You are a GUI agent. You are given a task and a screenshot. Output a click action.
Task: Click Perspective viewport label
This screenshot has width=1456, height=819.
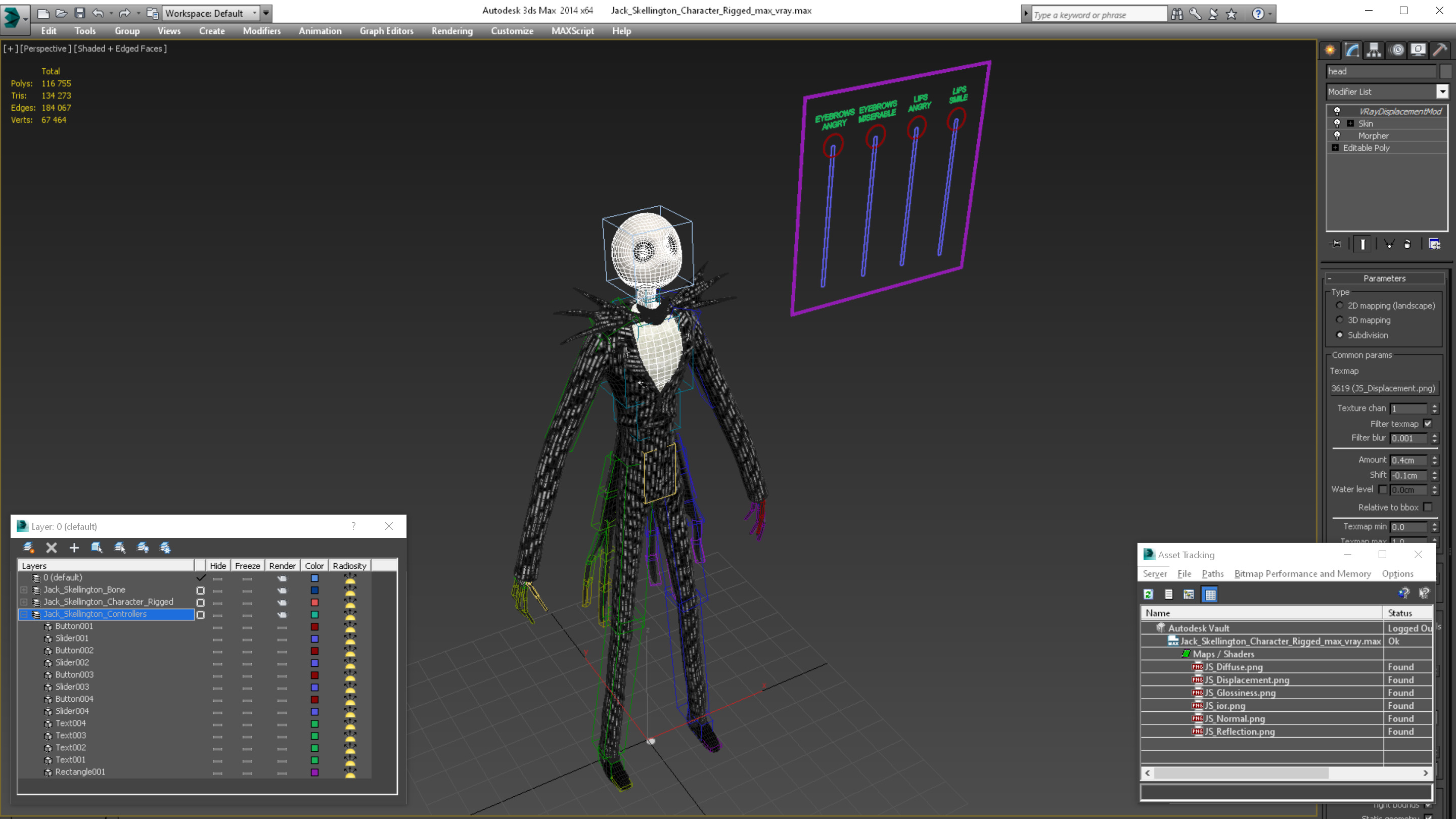coord(45,49)
